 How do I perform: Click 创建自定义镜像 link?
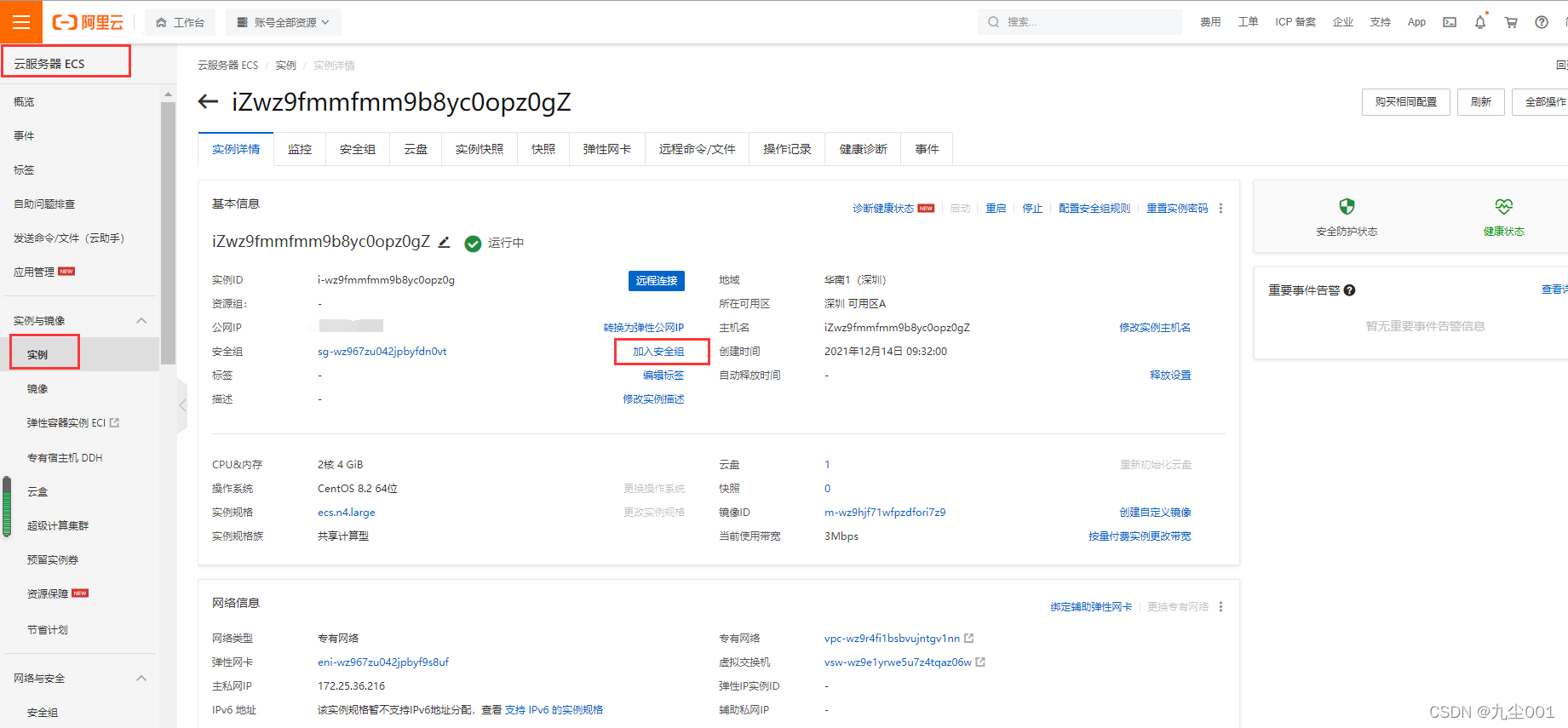point(1155,513)
